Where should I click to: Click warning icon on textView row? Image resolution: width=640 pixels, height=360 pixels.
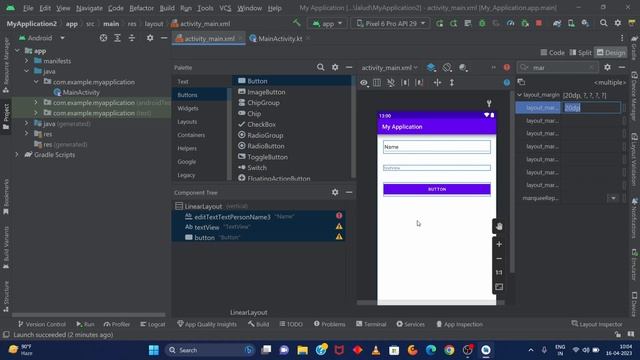(x=339, y=226)
